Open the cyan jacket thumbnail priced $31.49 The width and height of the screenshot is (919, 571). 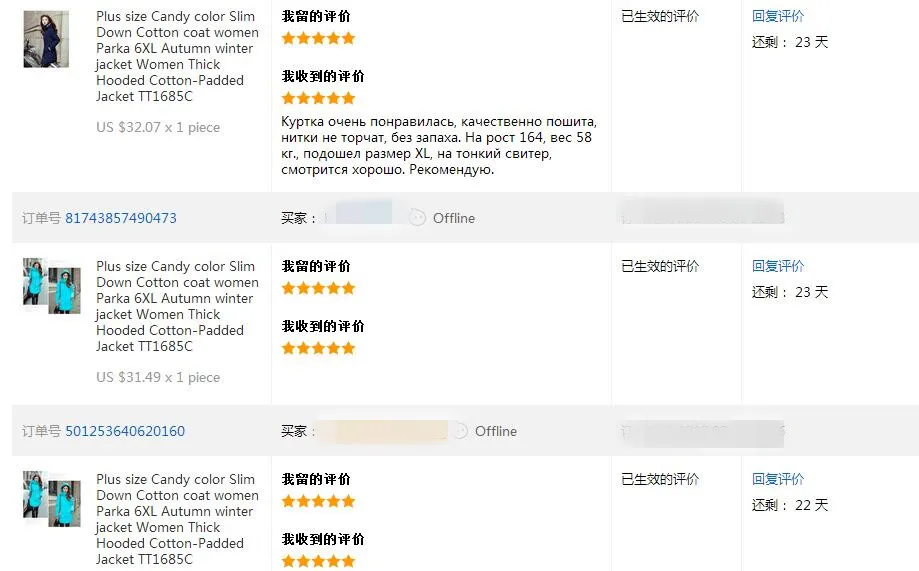[x=52, y=286]
